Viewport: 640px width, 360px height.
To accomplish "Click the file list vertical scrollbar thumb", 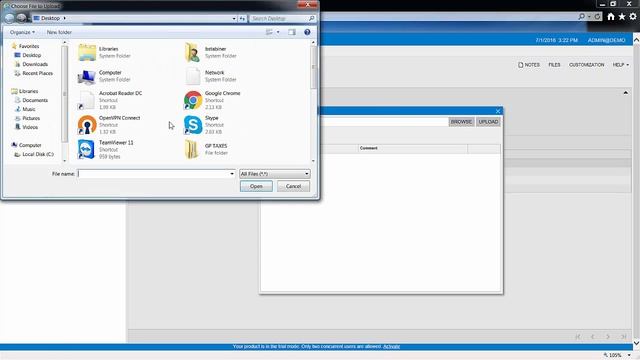I will point(313,67).
